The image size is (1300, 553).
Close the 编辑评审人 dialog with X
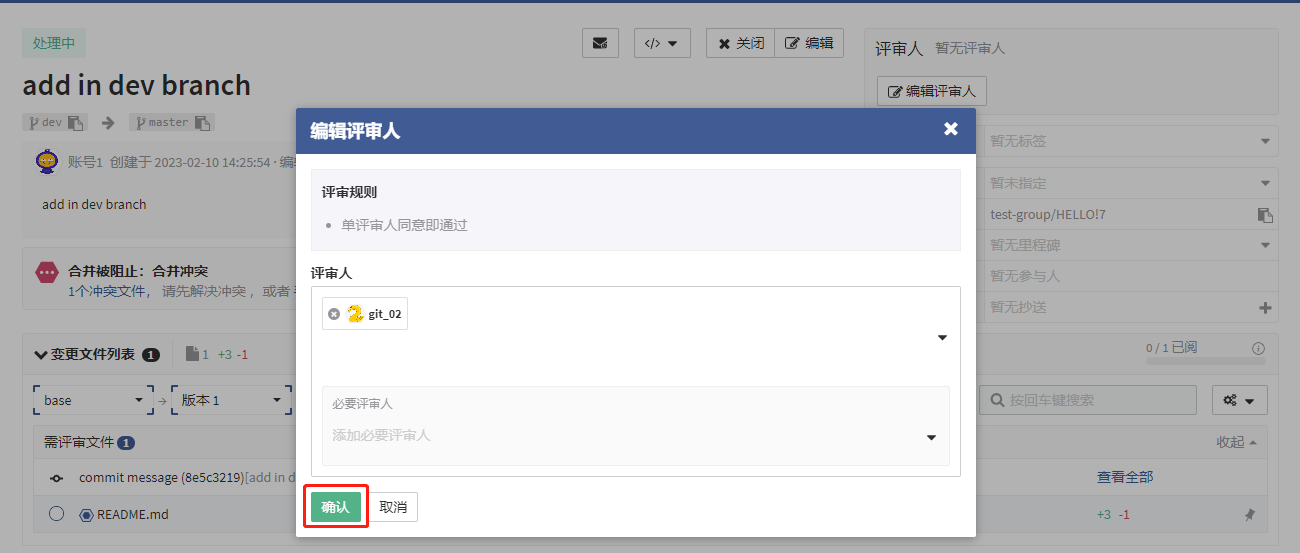(950, 129)
